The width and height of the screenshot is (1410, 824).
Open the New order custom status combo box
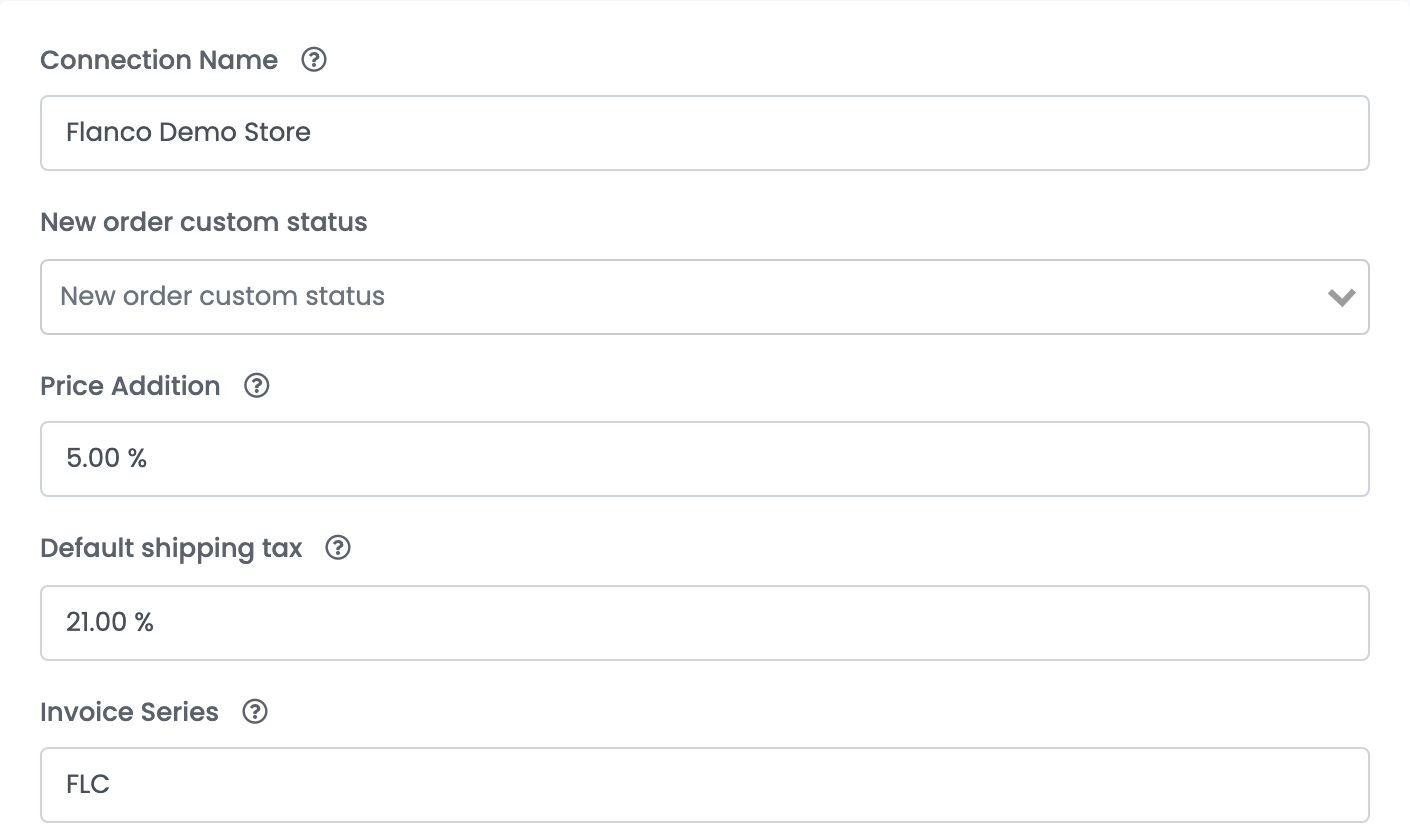(704, 297)
